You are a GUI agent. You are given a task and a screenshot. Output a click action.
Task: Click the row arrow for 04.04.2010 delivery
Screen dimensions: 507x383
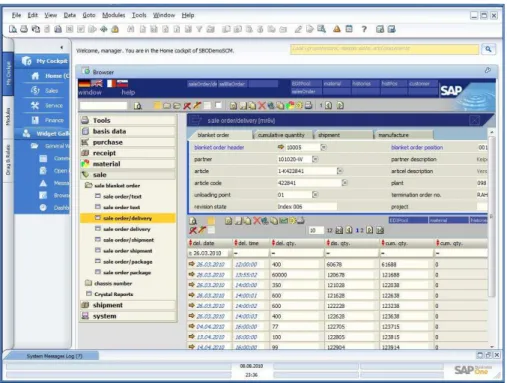[192, 326]
